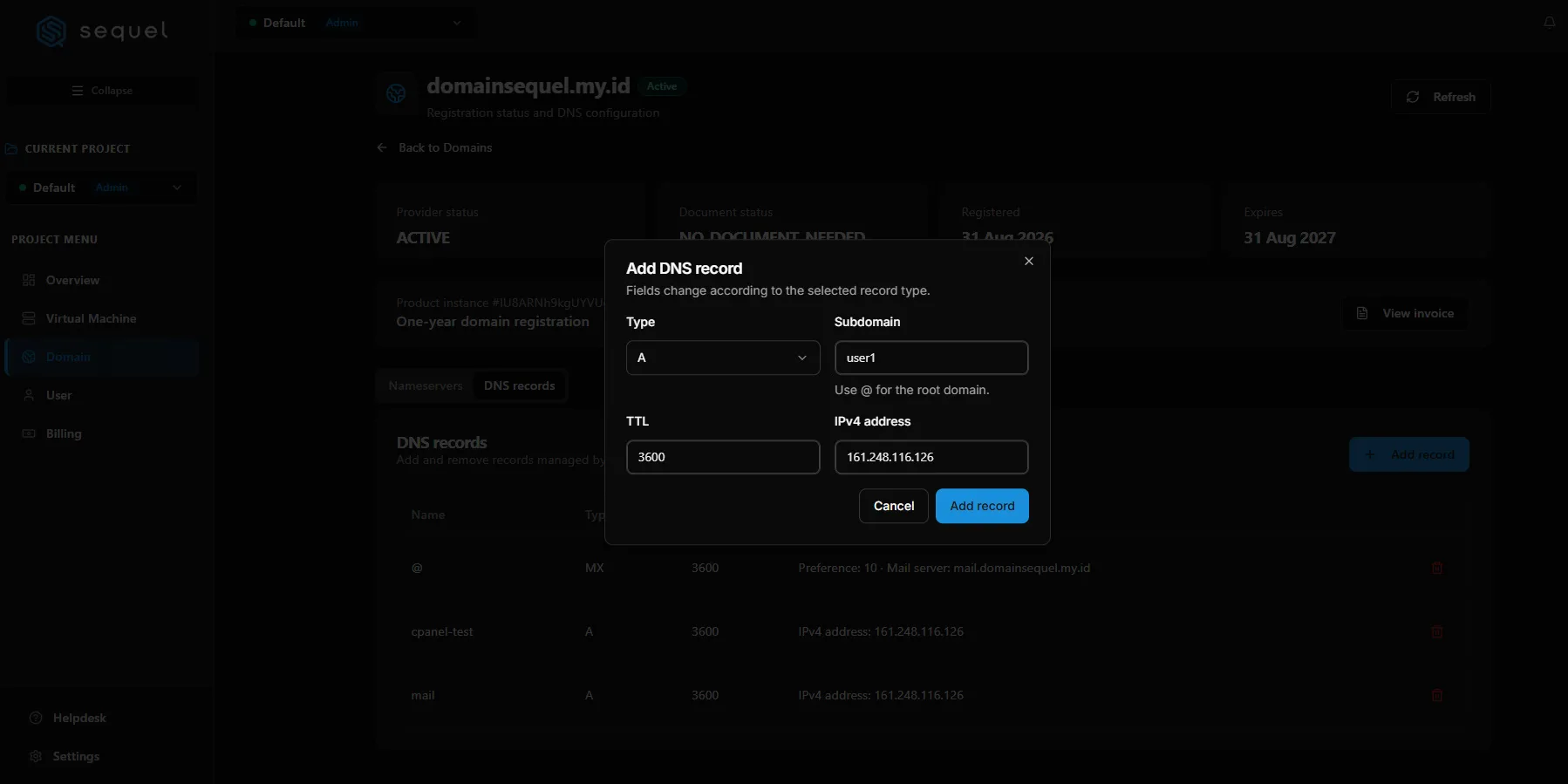
Task: Expand the Default project selector in sidebar
Action: pos(101,187)
